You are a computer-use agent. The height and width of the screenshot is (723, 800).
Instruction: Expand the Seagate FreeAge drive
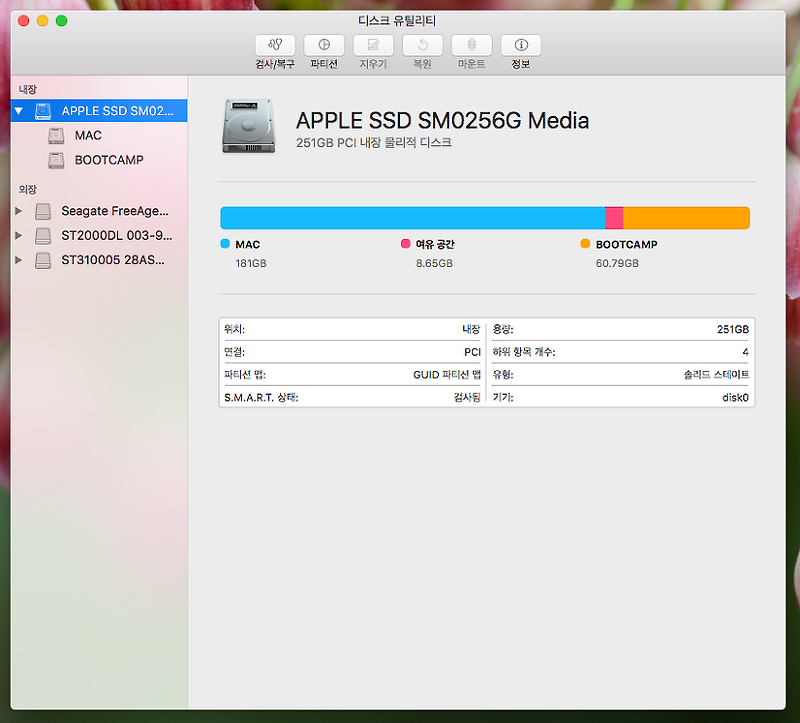(18, 211)
